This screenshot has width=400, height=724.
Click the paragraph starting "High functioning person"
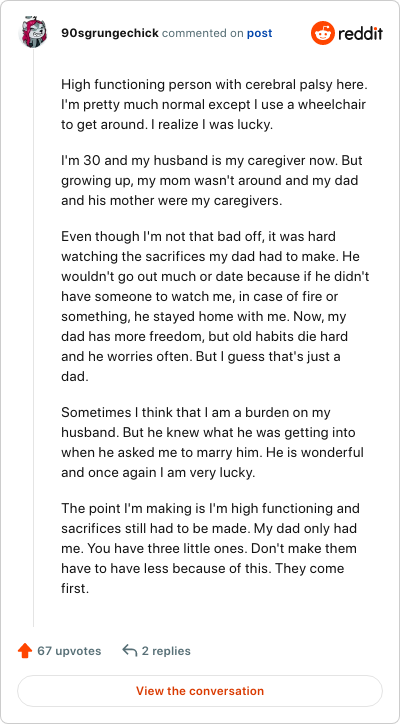coord(213,105)
